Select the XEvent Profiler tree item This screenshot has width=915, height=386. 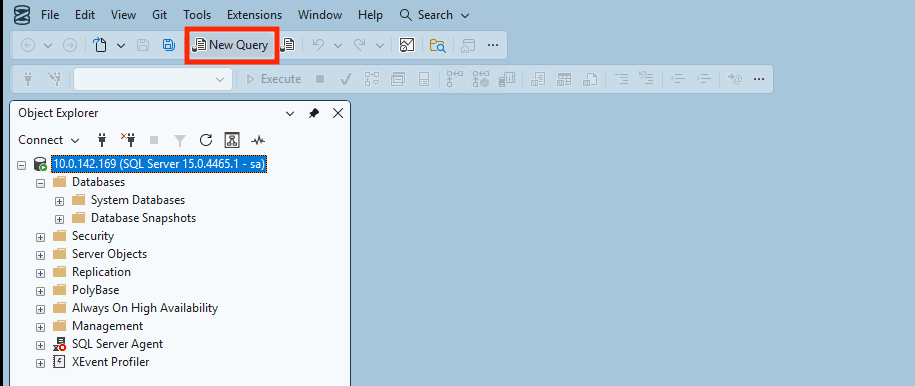110,362
